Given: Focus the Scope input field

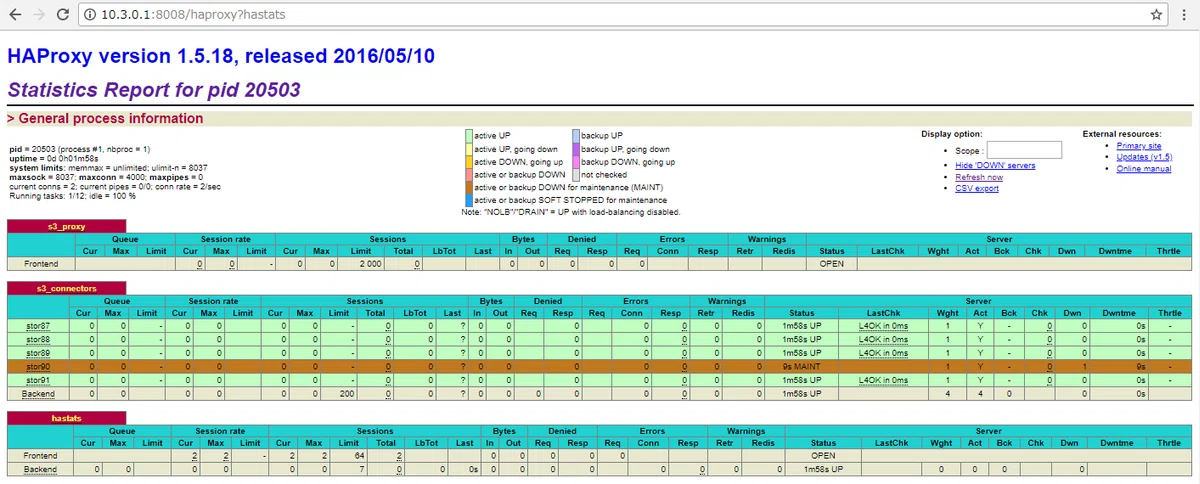Looking at the screenshot, I should tap(1024, 150).
